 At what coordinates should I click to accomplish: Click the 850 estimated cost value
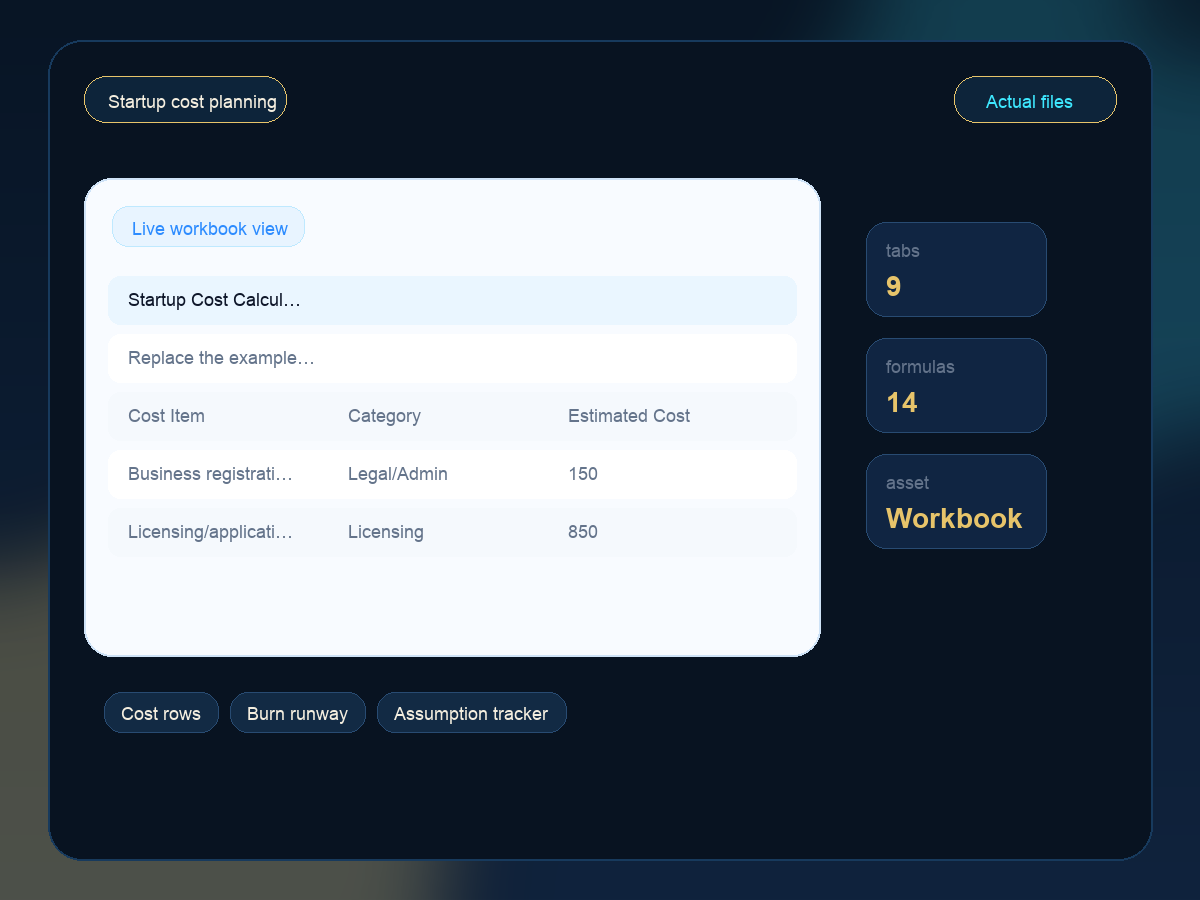[583, 532]
